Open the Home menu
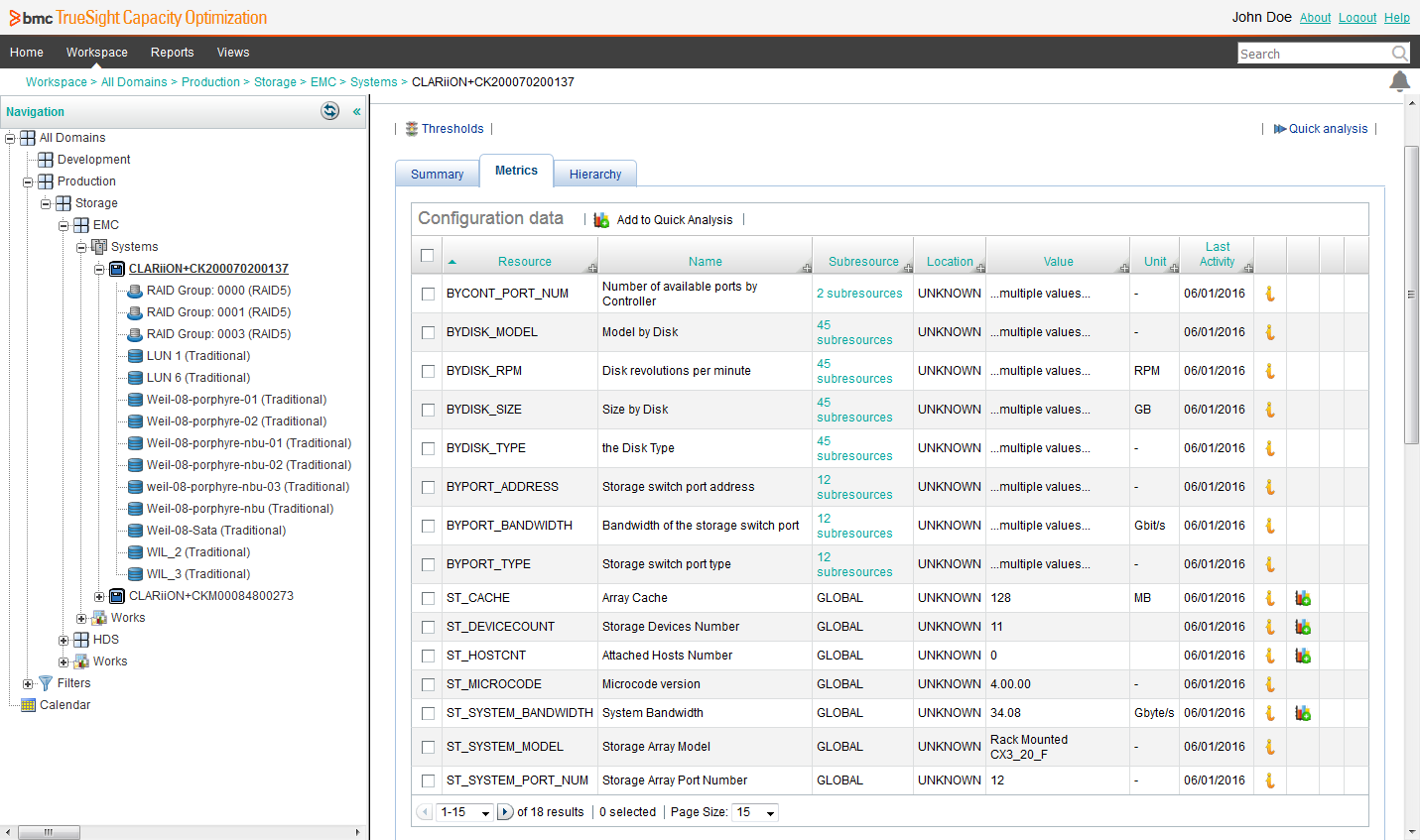1420x840 pixels. point(27,53)
